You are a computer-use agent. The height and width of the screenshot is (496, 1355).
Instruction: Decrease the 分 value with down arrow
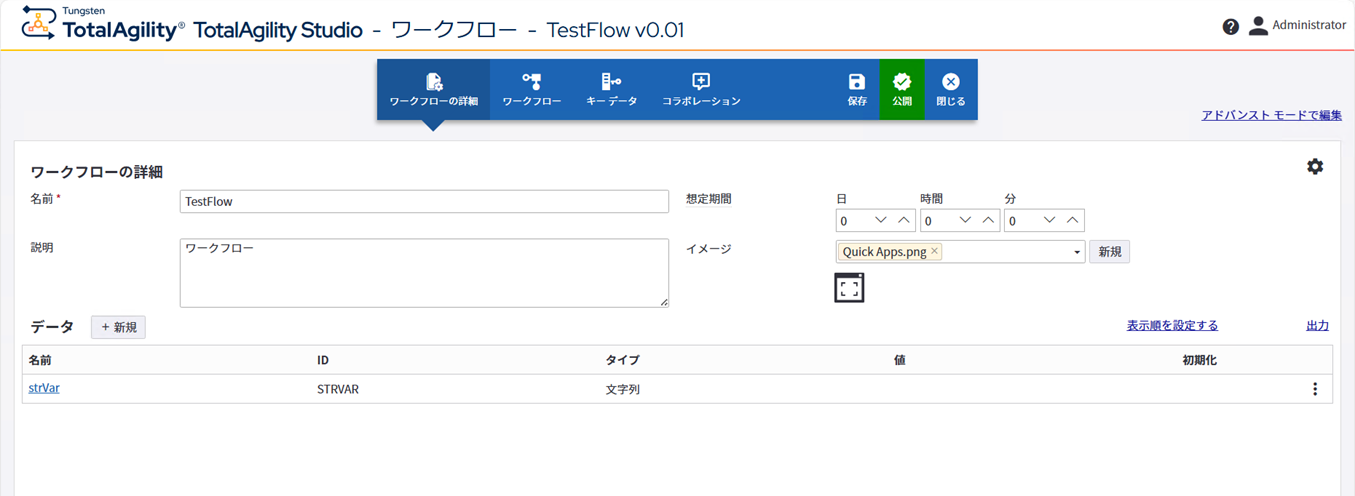tap(1050, 220)
